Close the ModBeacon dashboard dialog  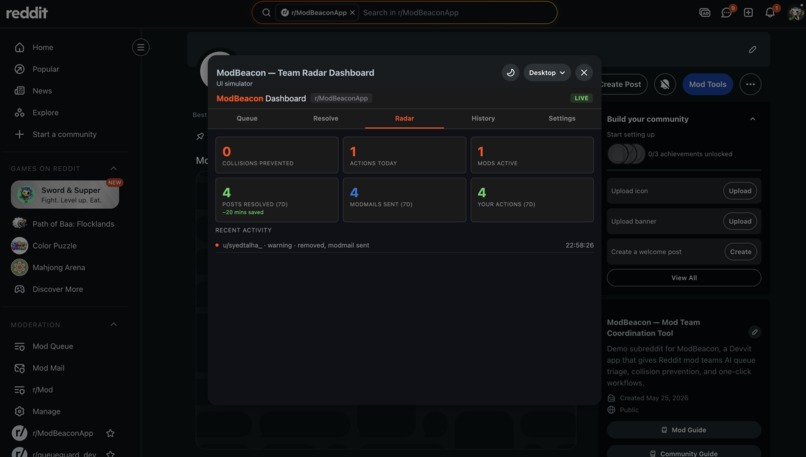(x=584, y=72)
